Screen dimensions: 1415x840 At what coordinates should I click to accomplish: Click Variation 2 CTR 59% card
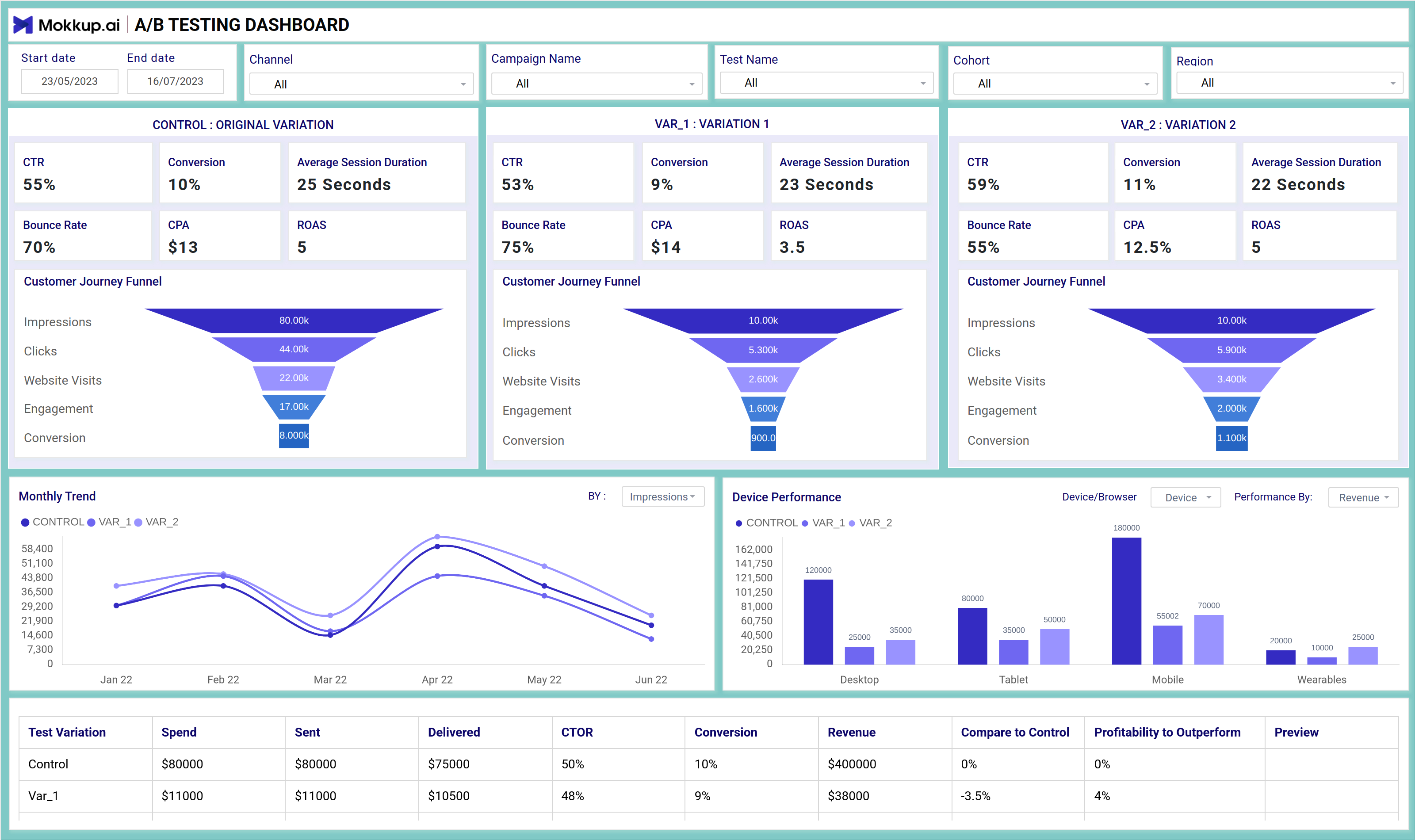(1033, 172)
